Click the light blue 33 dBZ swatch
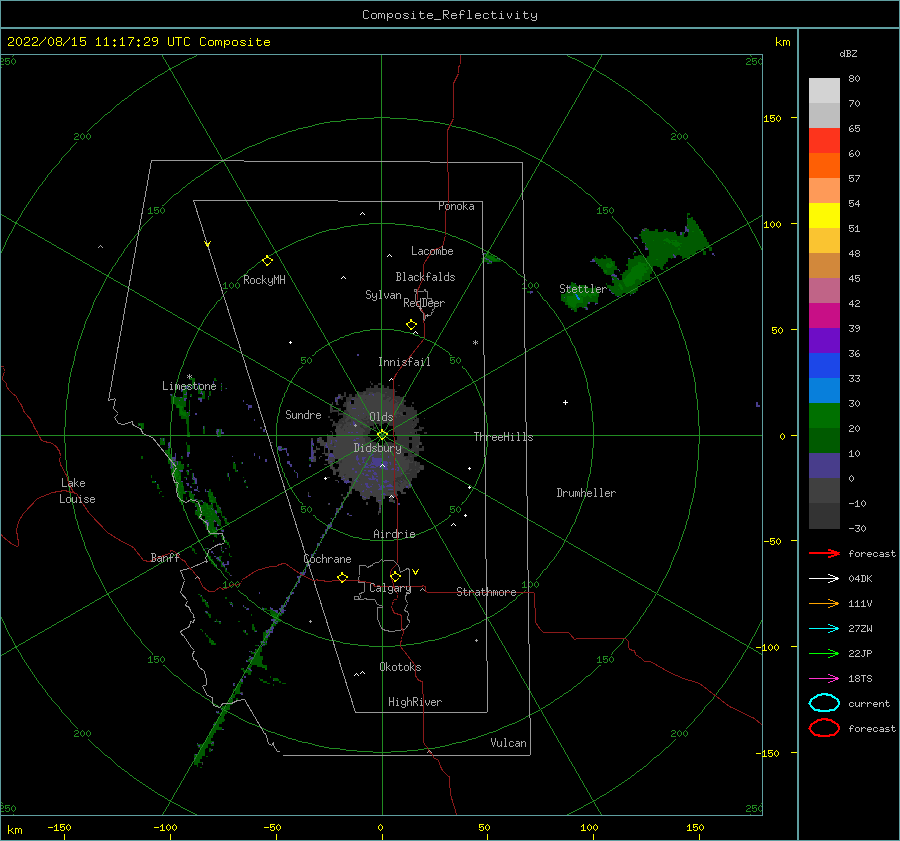 (x=824, y=390)
